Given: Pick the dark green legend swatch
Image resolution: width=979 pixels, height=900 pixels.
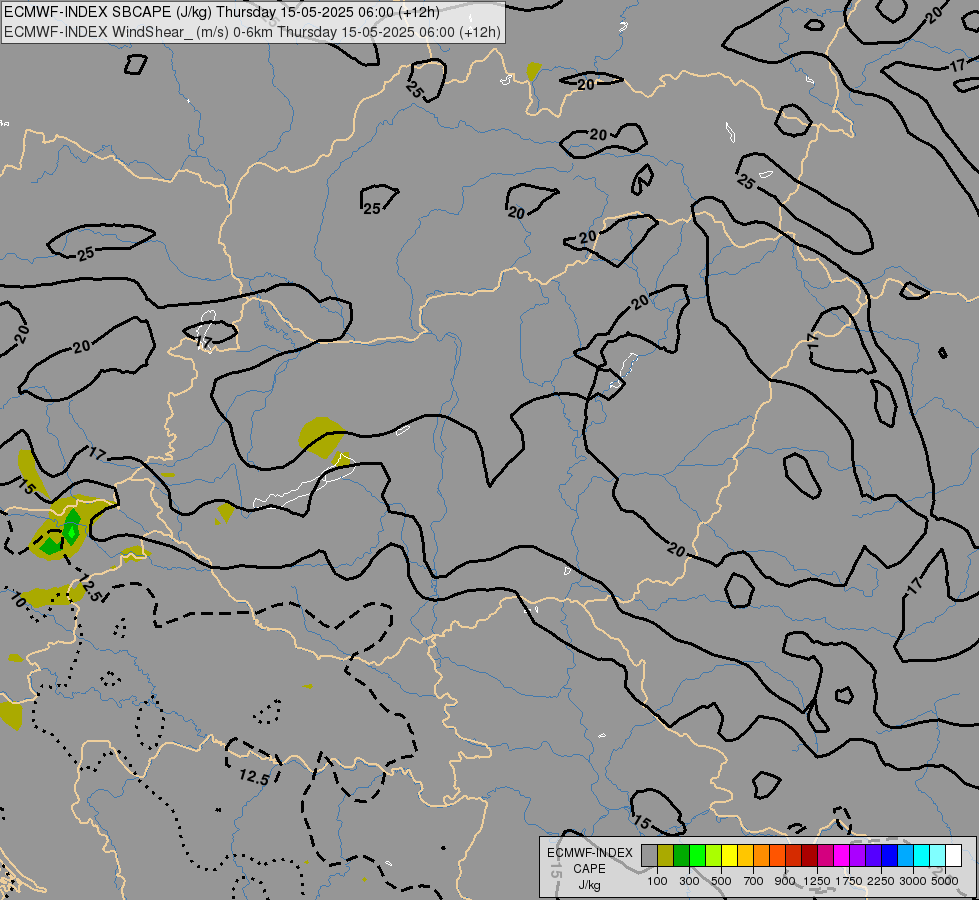Looking at the screenshot, I should click(x=681, y=856).
